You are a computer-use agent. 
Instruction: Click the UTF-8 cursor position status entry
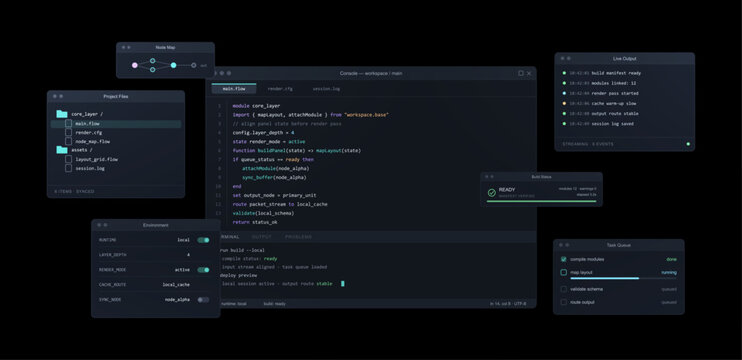[x=508, y=304]
